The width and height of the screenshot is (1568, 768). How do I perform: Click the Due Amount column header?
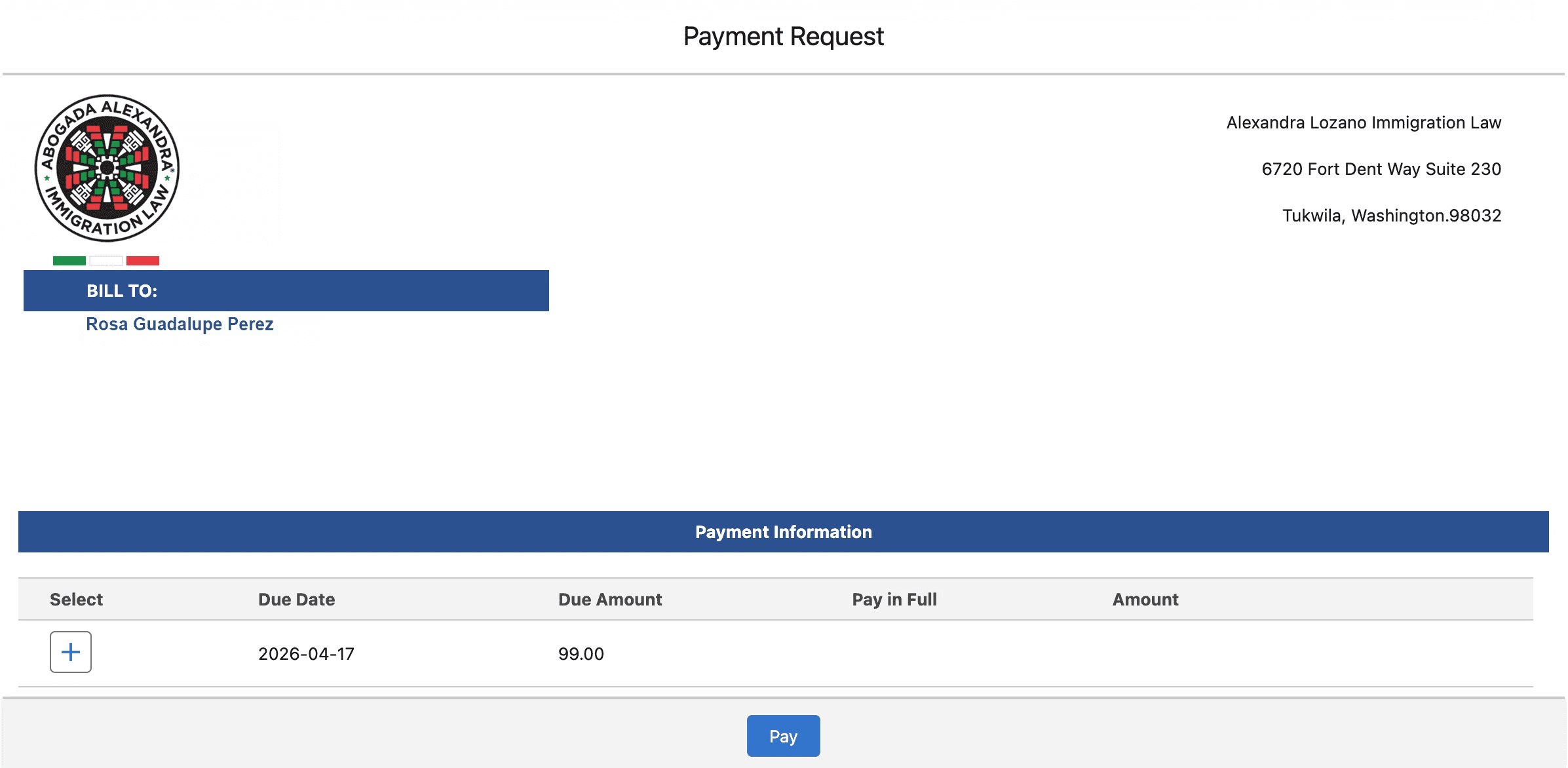click(x=609, y=600)
